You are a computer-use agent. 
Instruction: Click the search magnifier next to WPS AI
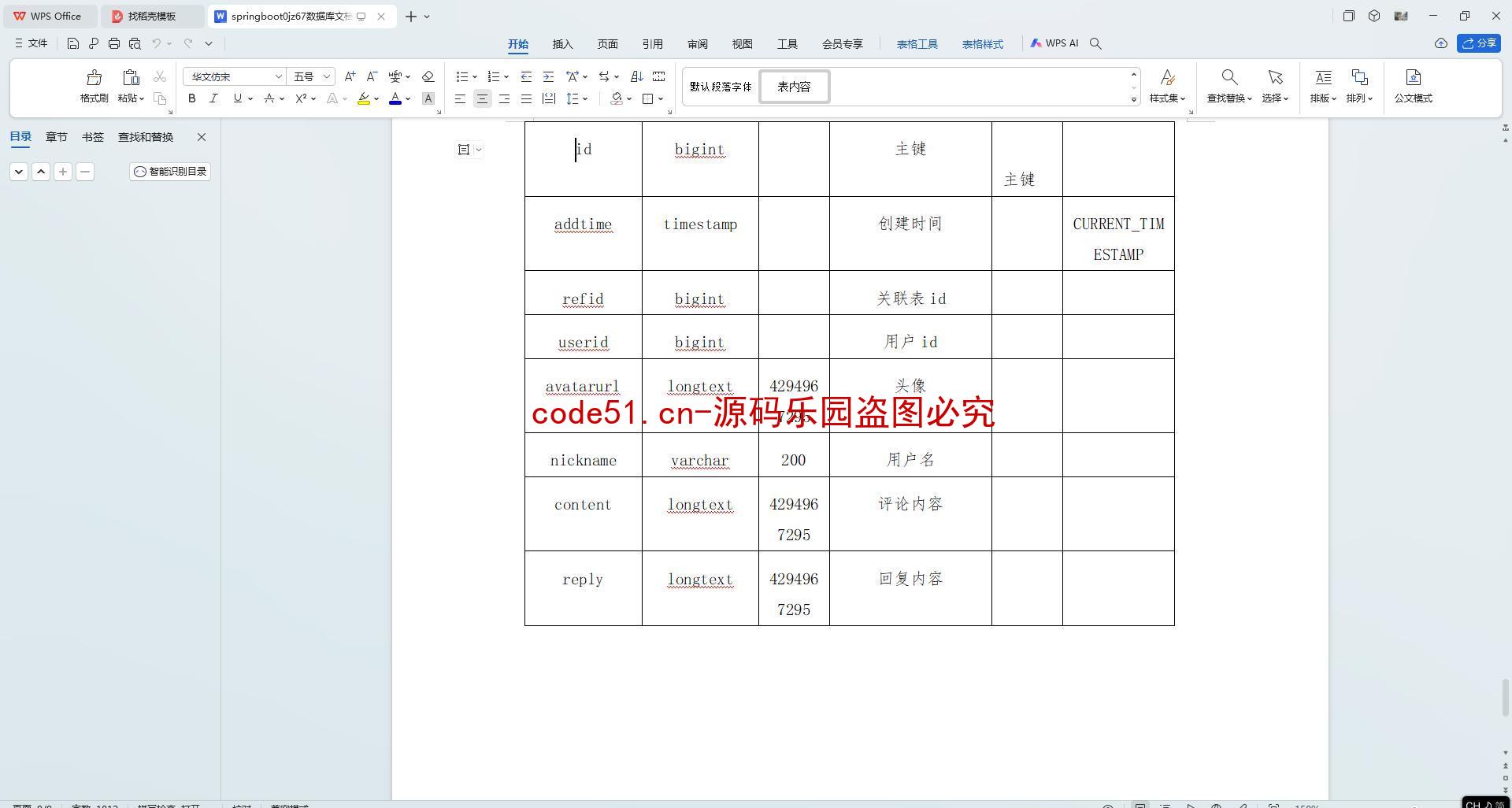click(x=1095, y=43)
